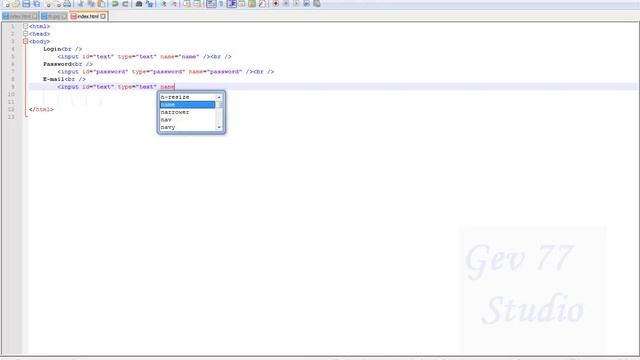The width and height of the screenshot is (640, 360).
Task: Switch to the inactive blue-icon index.html tab
Action: (20, 16)
